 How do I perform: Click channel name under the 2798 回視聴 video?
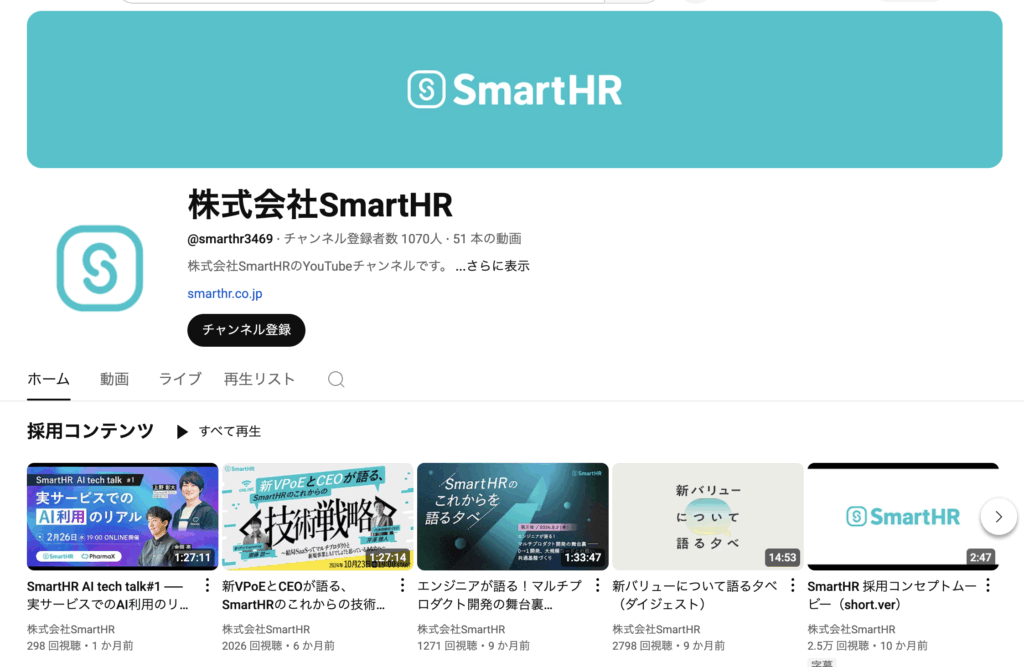(x=656, y=629)
